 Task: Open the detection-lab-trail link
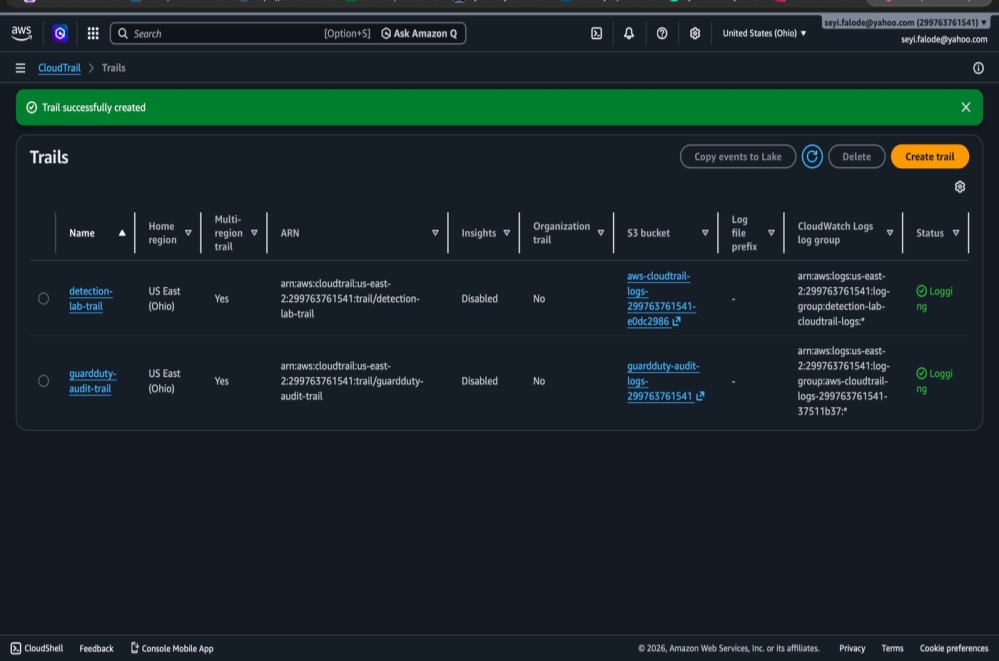(90, 298)
